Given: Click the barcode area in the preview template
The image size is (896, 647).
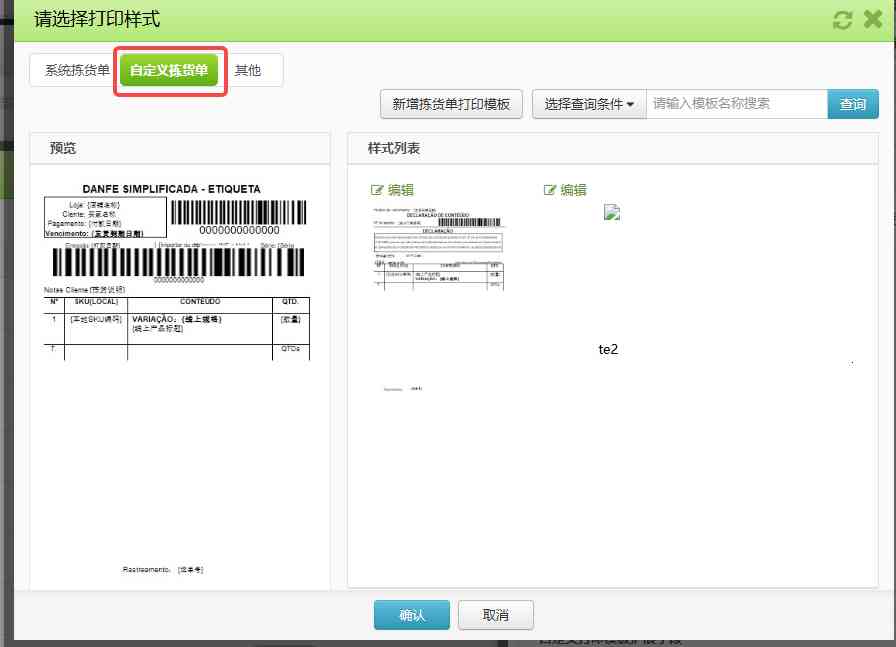Looking at the screenshot, I should point(240,212).
